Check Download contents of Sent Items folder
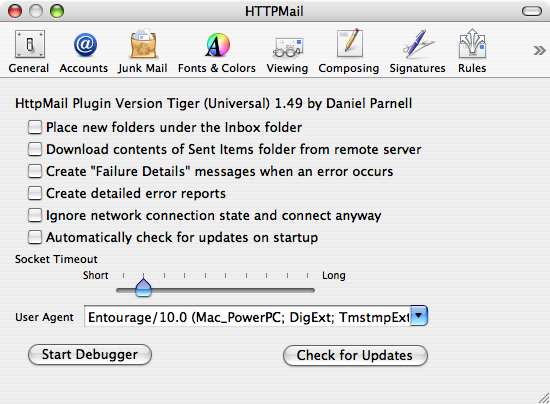The width and height of the screenshot is (550, 404). [35, 149]
